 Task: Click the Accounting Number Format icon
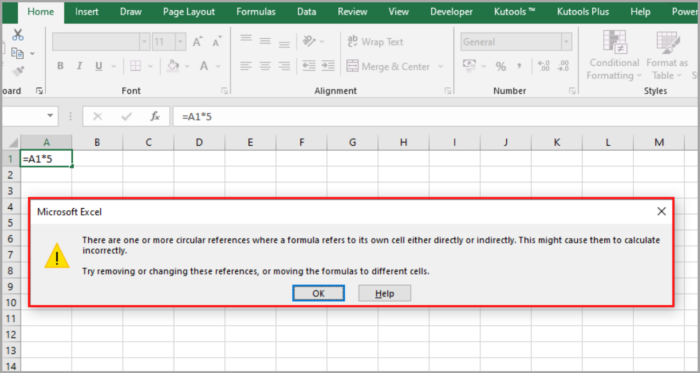point(469,66)
